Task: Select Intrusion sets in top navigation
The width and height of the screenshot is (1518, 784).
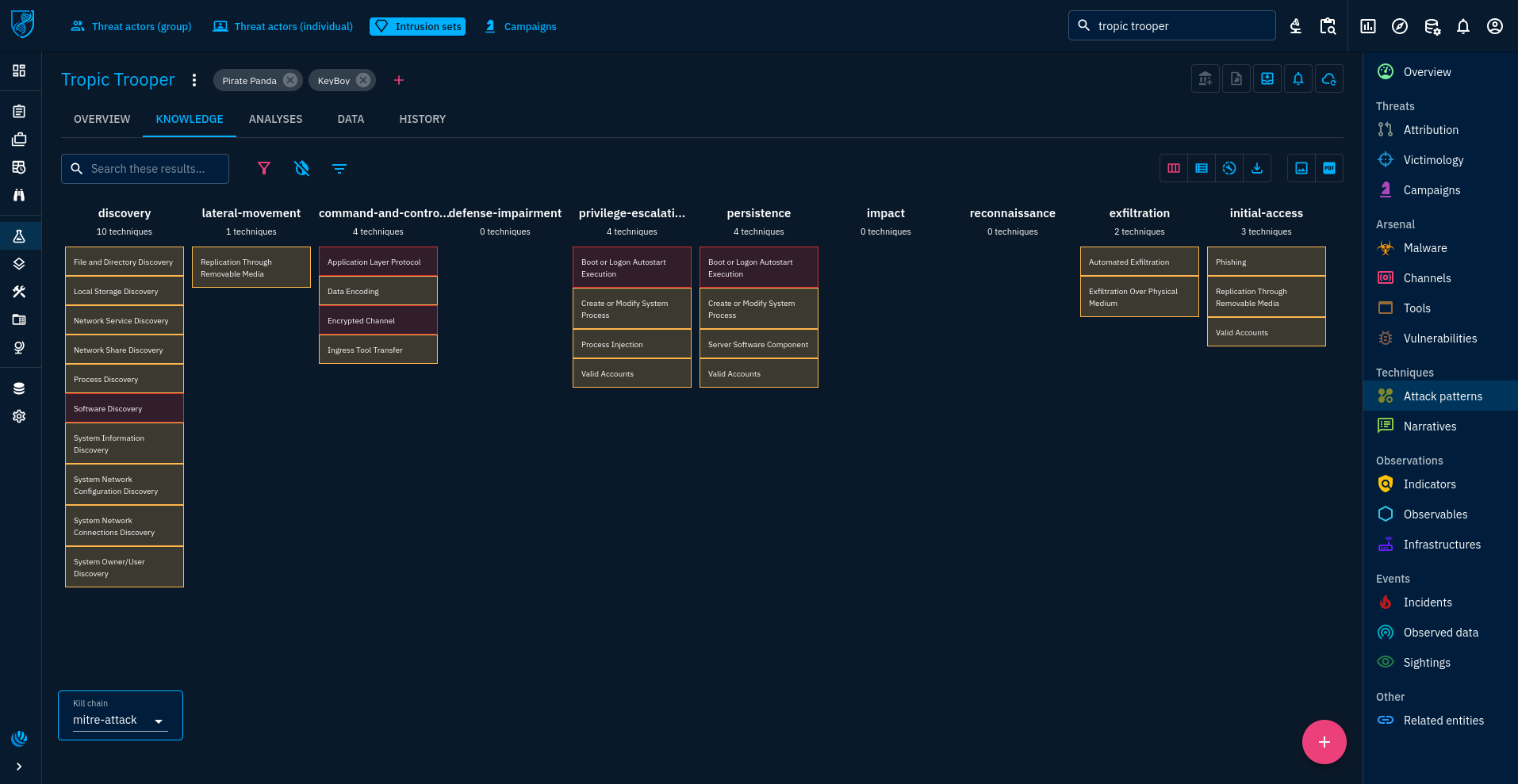Action: click(x=418, y=26)
